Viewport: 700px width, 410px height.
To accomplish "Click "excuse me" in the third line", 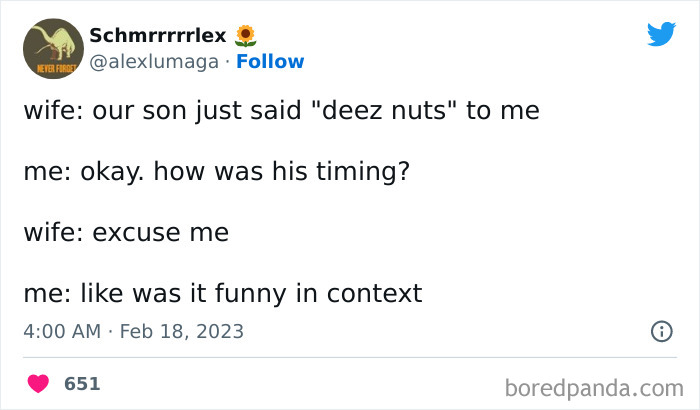I will click(160, 233).
